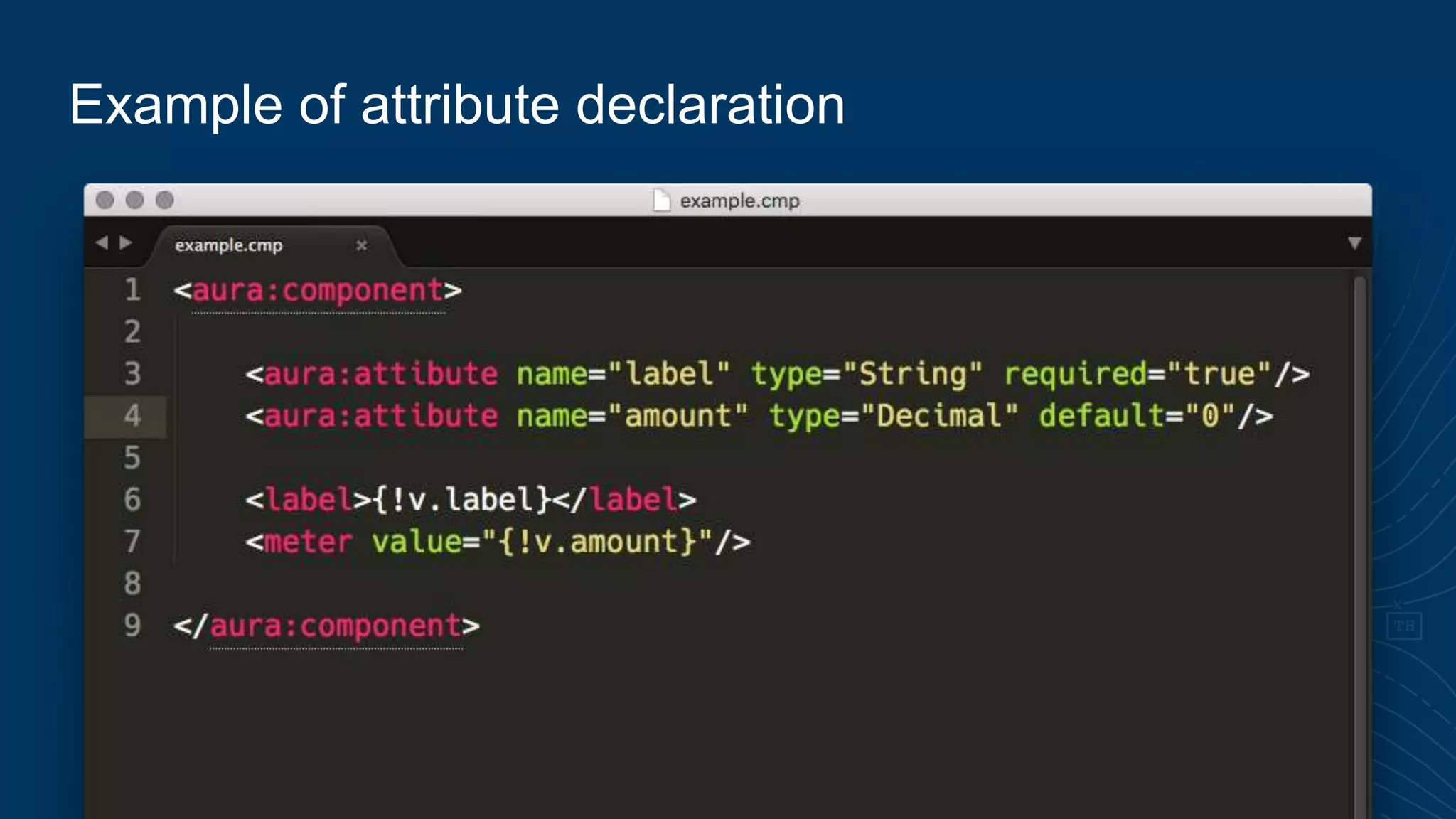
Task: Click the forward tab navigation arrow
Action: coord(126,243)
